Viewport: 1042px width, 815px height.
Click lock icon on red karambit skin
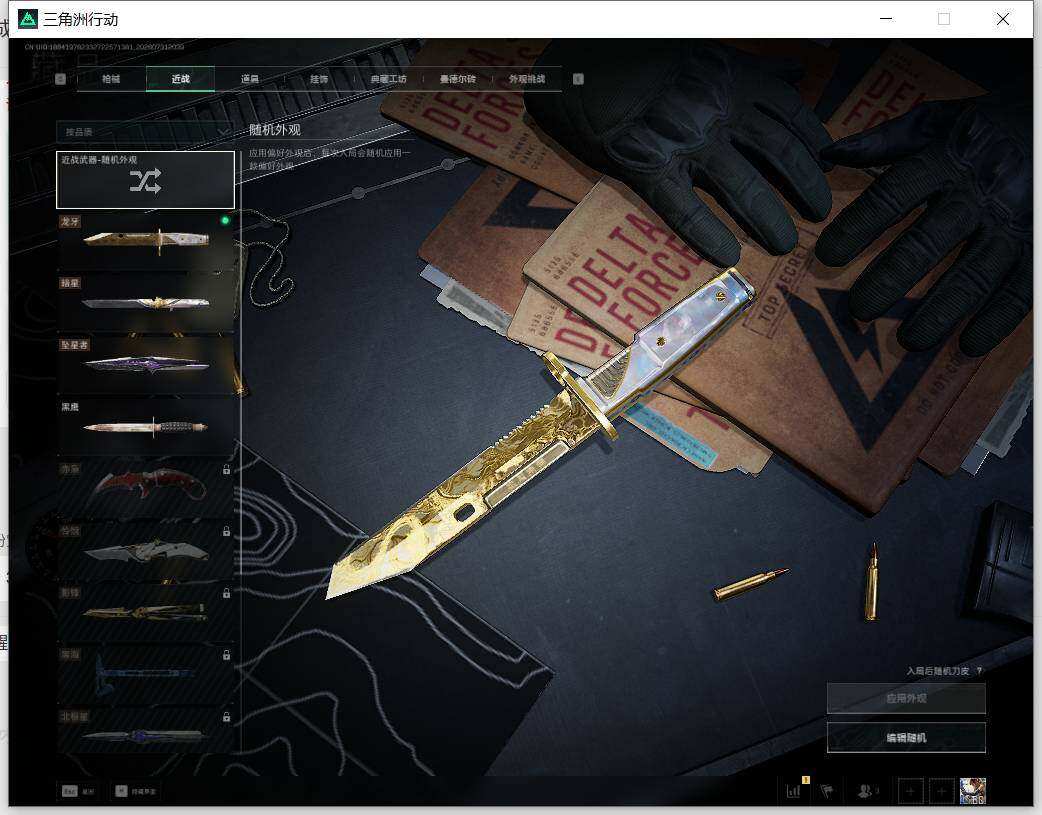[x=227, y=469]
